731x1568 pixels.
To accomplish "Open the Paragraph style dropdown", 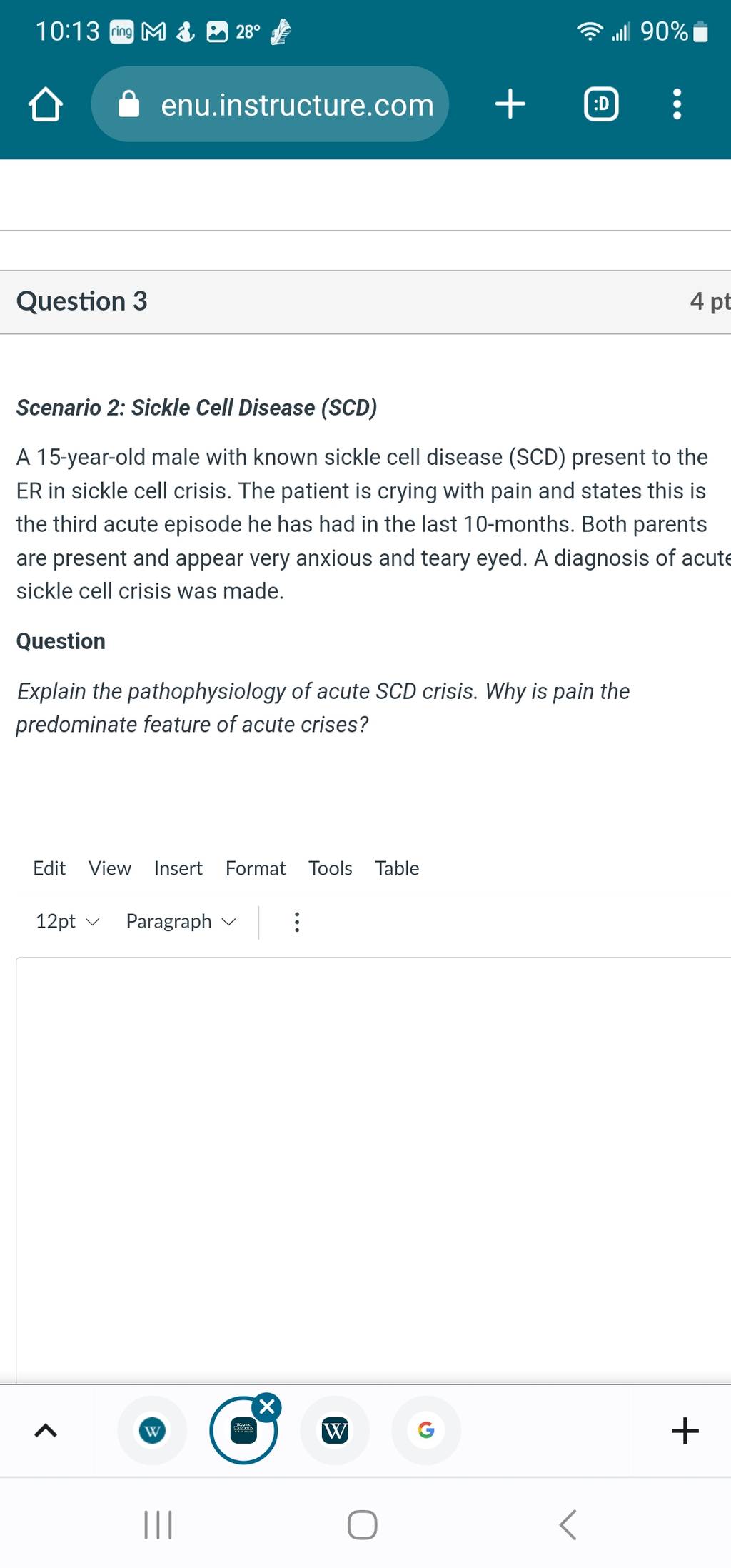I will (181, 921).
